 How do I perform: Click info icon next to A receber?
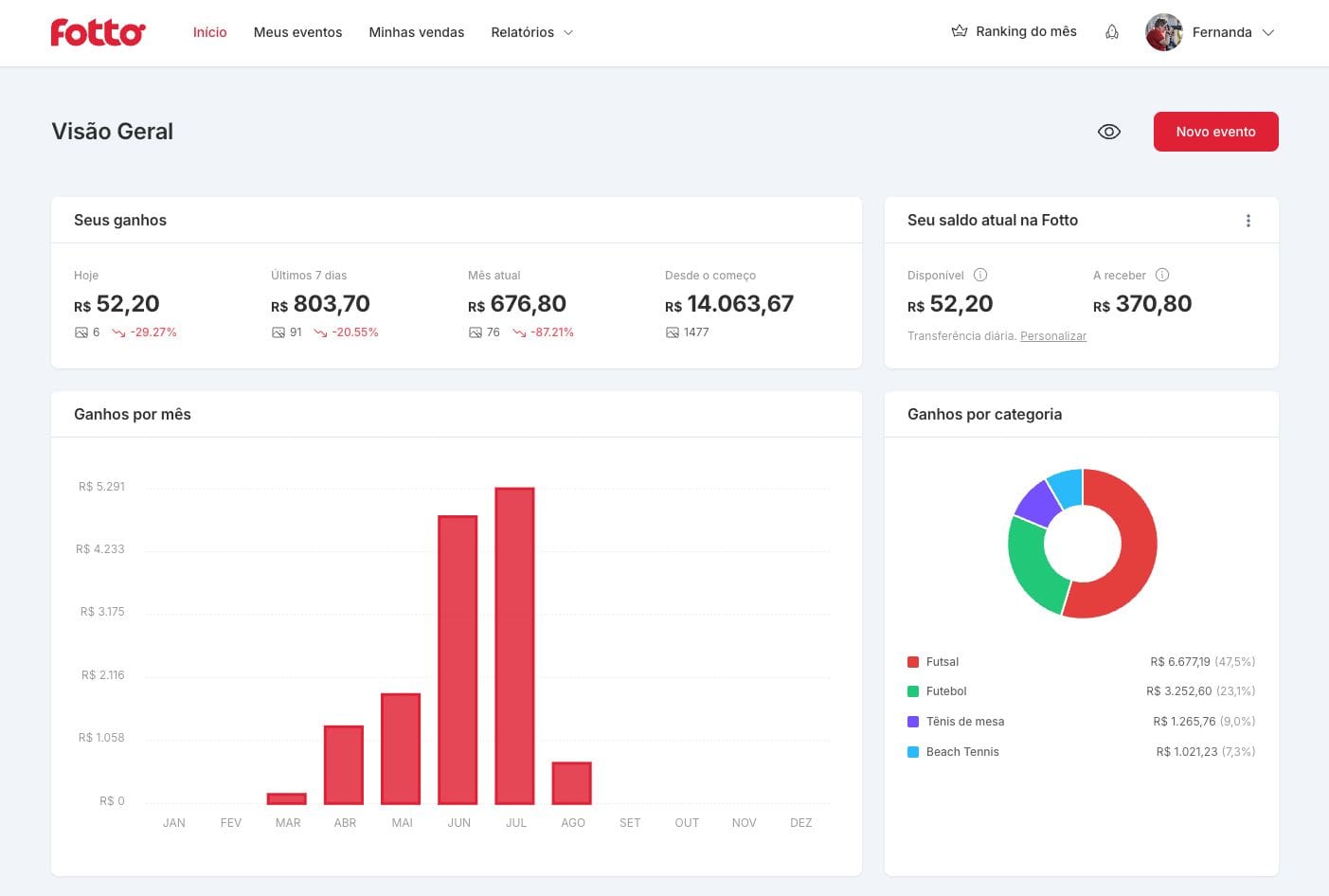point(1162,275)
